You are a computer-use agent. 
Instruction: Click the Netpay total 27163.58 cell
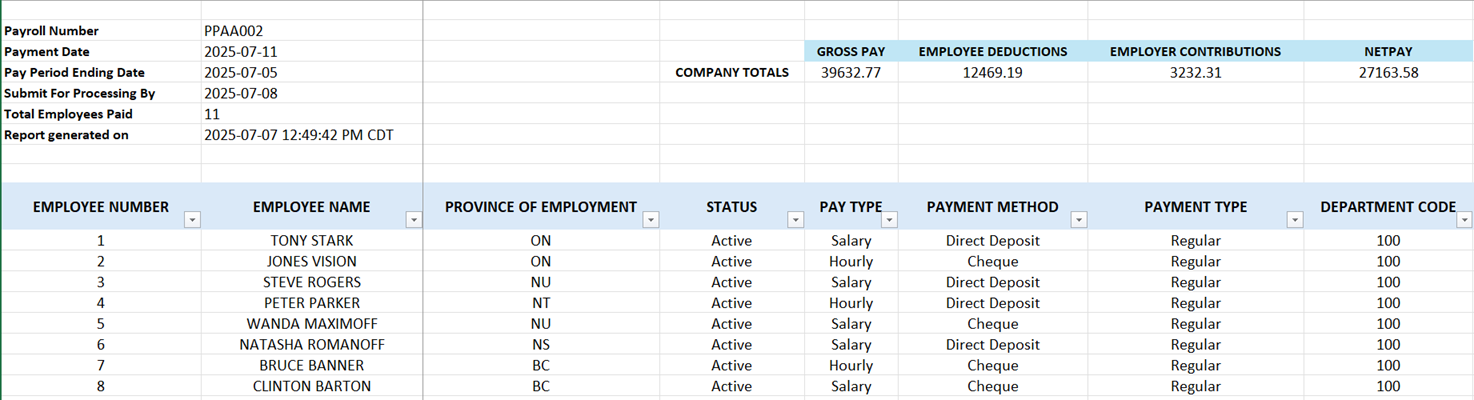click(1387, 73)
